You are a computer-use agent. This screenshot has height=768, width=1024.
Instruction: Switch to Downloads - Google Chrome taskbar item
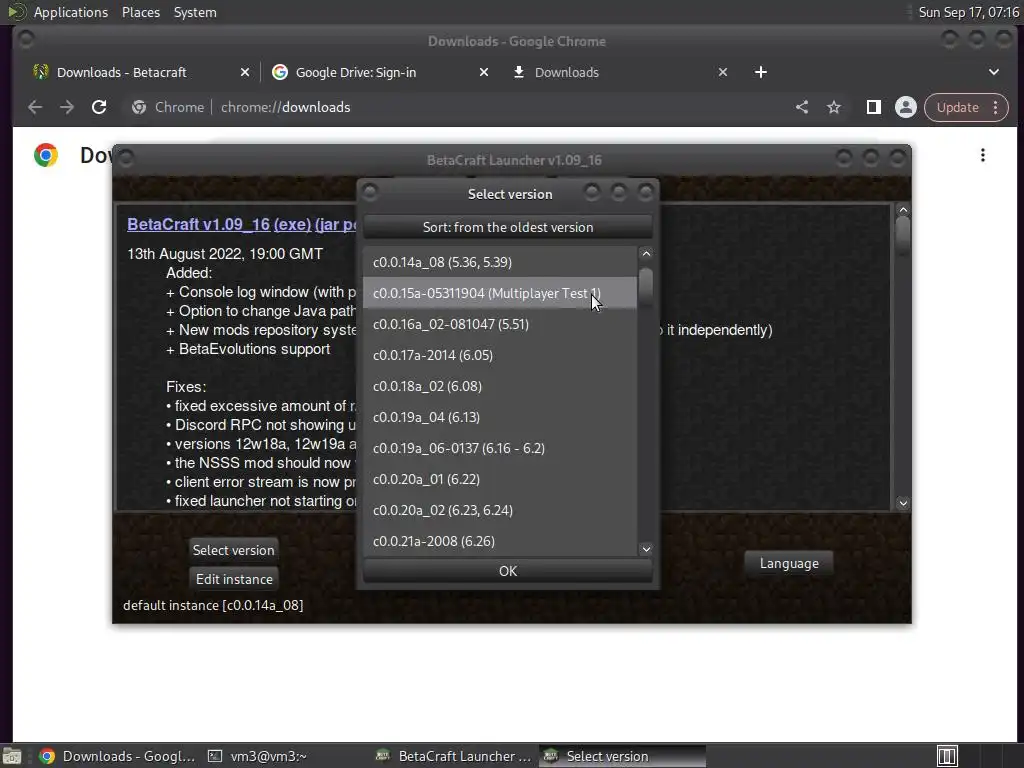pos(116,756)
